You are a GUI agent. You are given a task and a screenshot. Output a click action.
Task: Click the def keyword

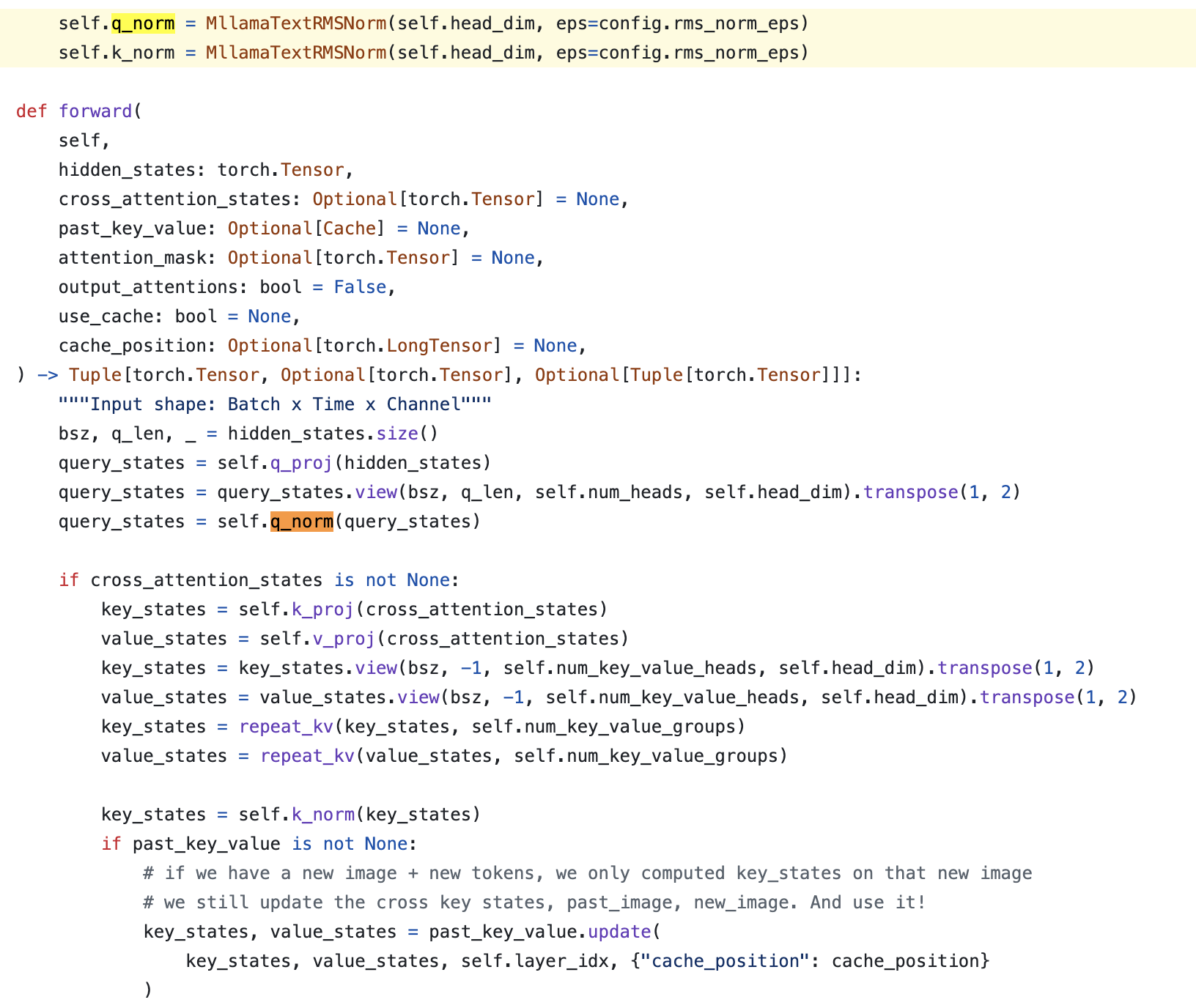point(32,111)
